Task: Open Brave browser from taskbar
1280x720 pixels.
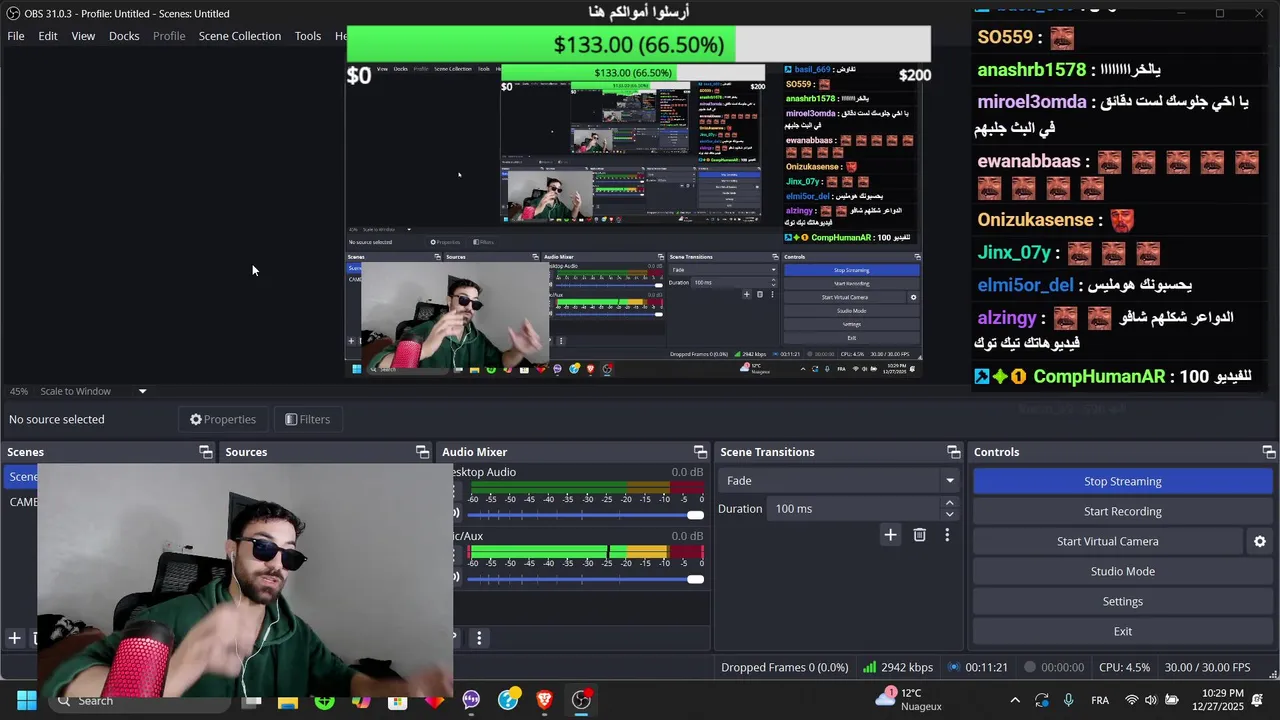Action: click(545, 700)
